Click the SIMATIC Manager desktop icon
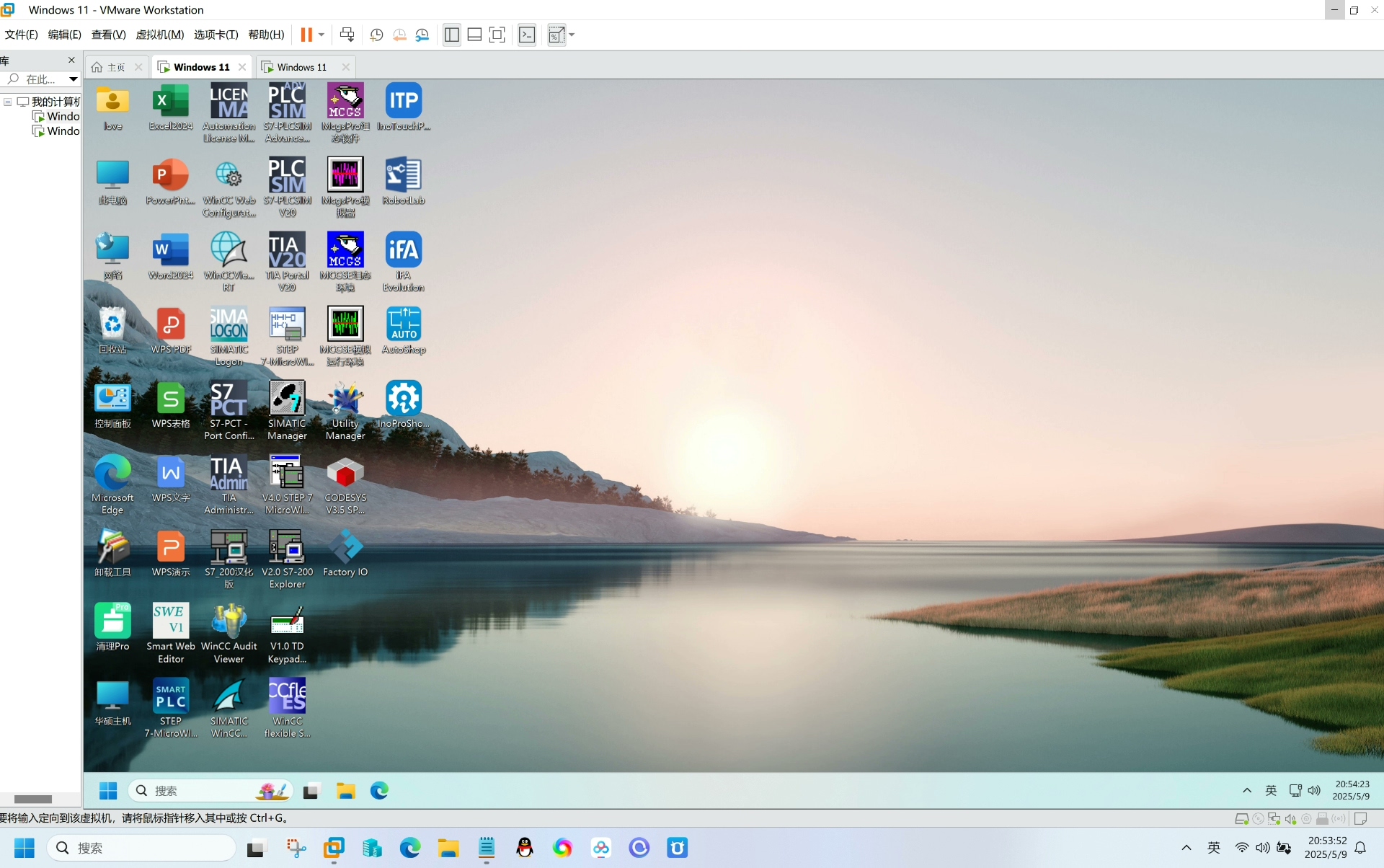 [x=287, y=410]
